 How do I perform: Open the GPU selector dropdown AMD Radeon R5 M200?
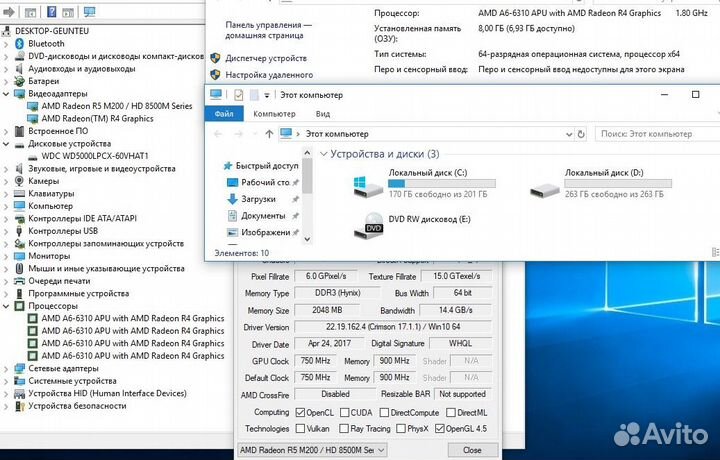click(312, 450)
